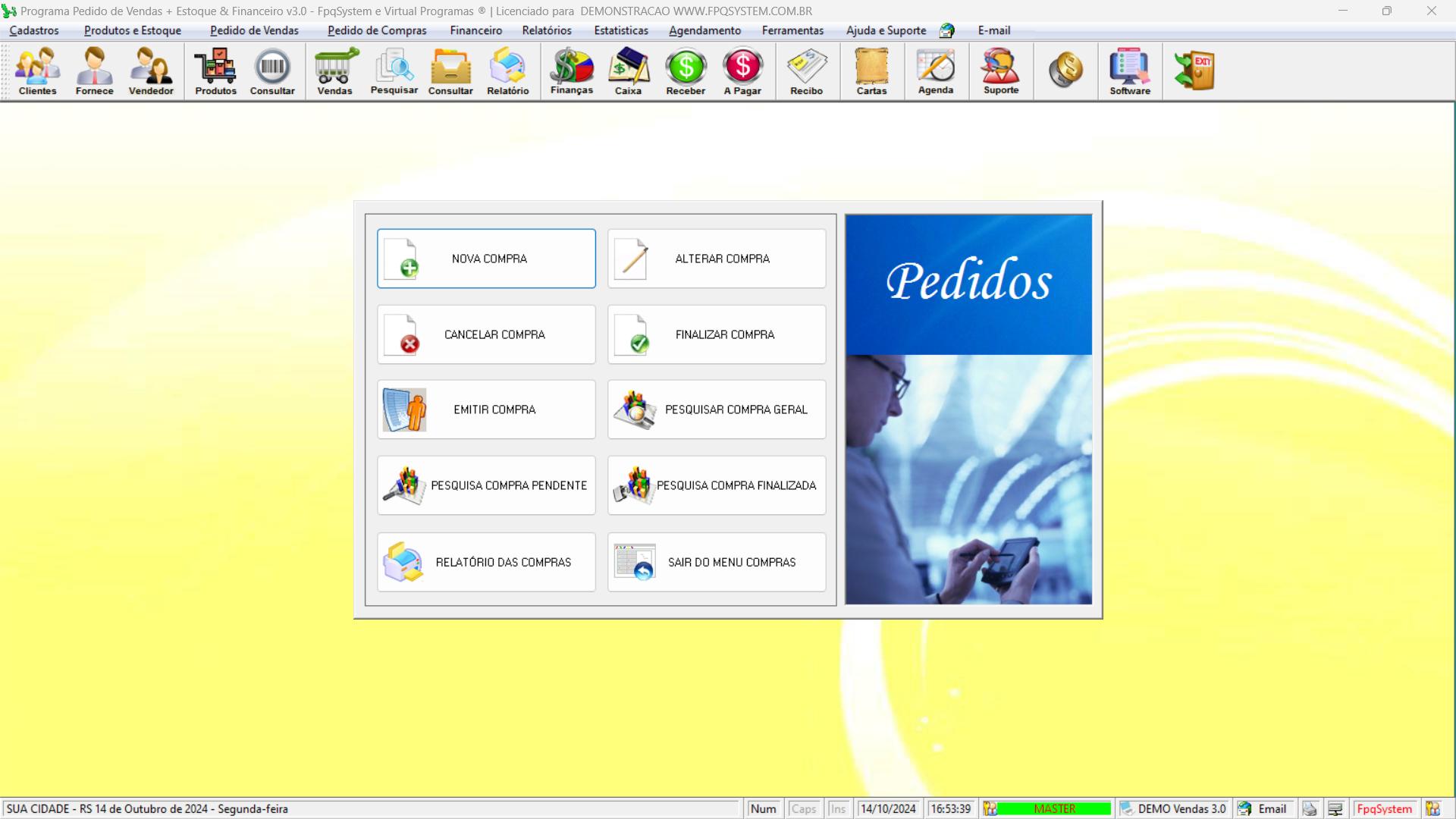
Task: Click the Exit door icon
Action: [1194, 70]
